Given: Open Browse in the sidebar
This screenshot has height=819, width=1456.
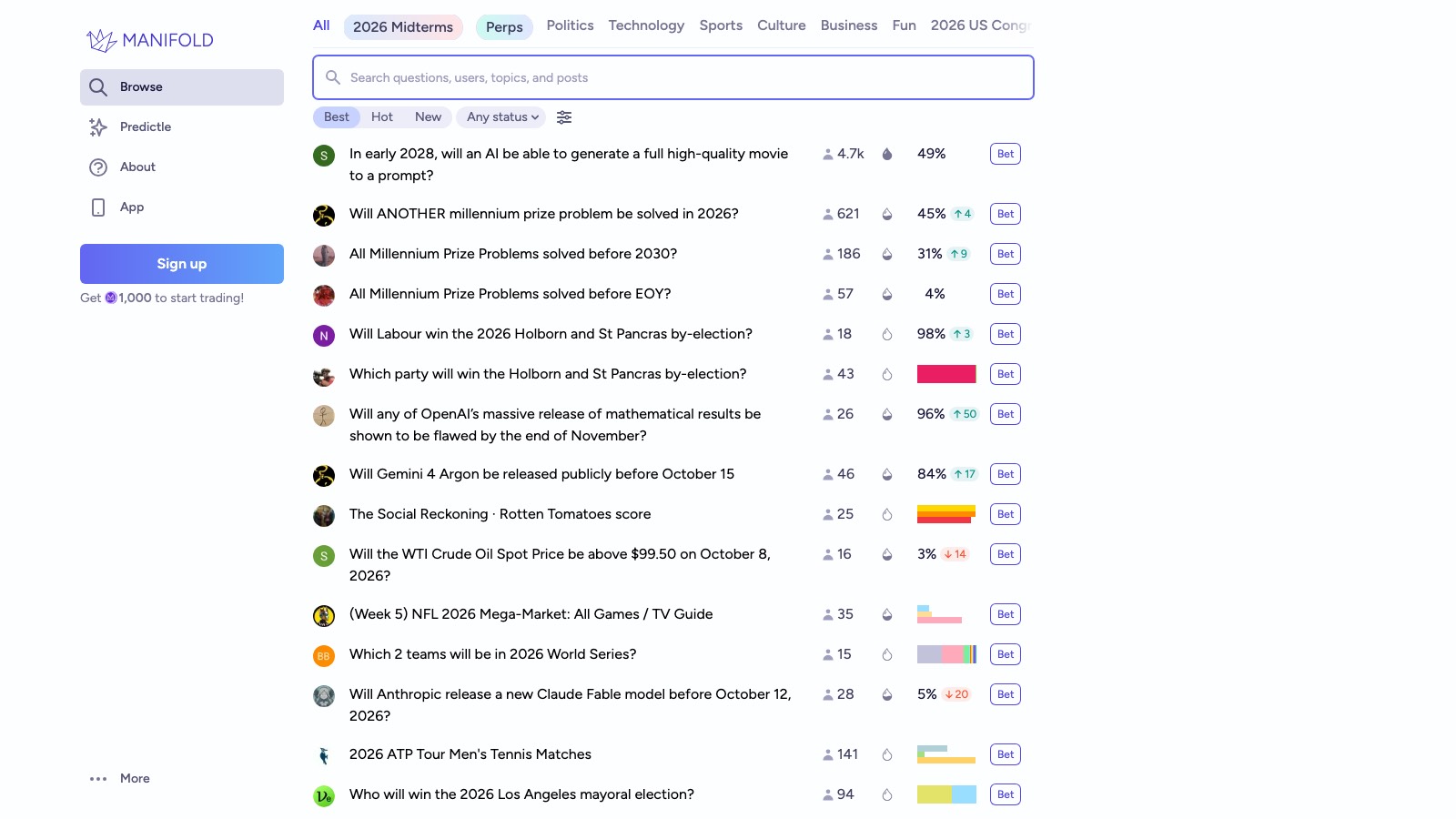Looking at the screenshot, I should coord(182,87).
